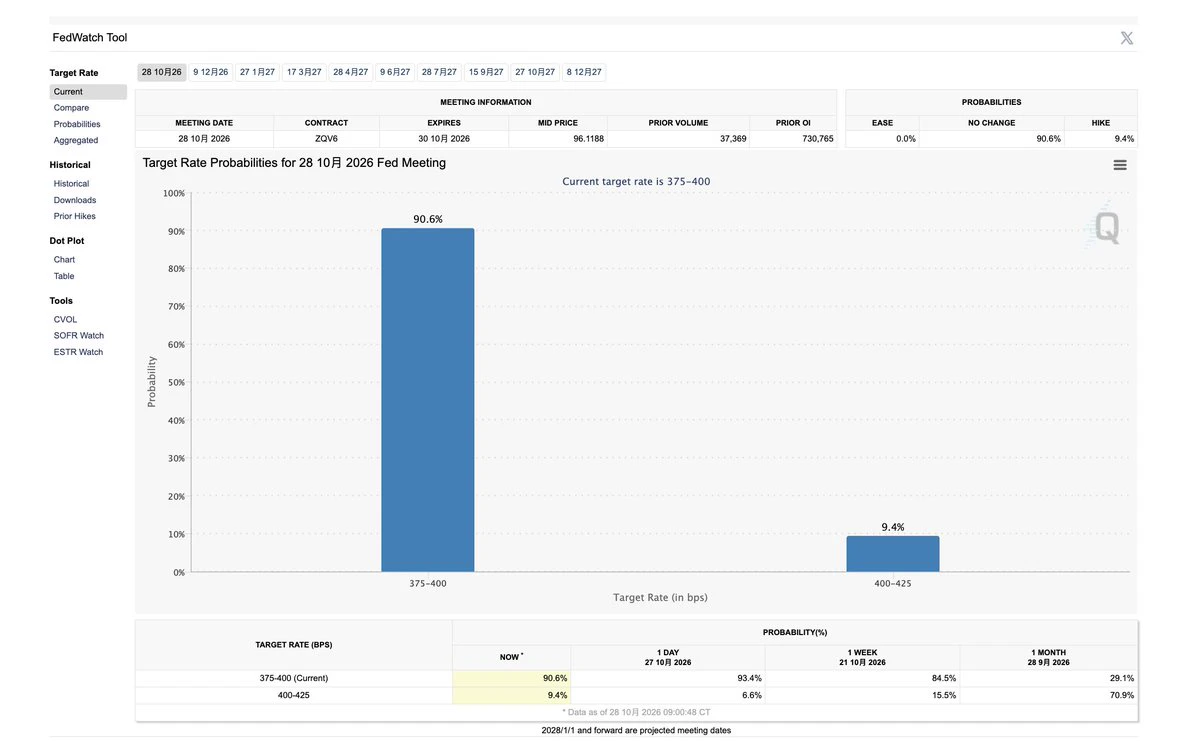Click the mid price 96.1188
1200x741 pixels.
(588, 139)
